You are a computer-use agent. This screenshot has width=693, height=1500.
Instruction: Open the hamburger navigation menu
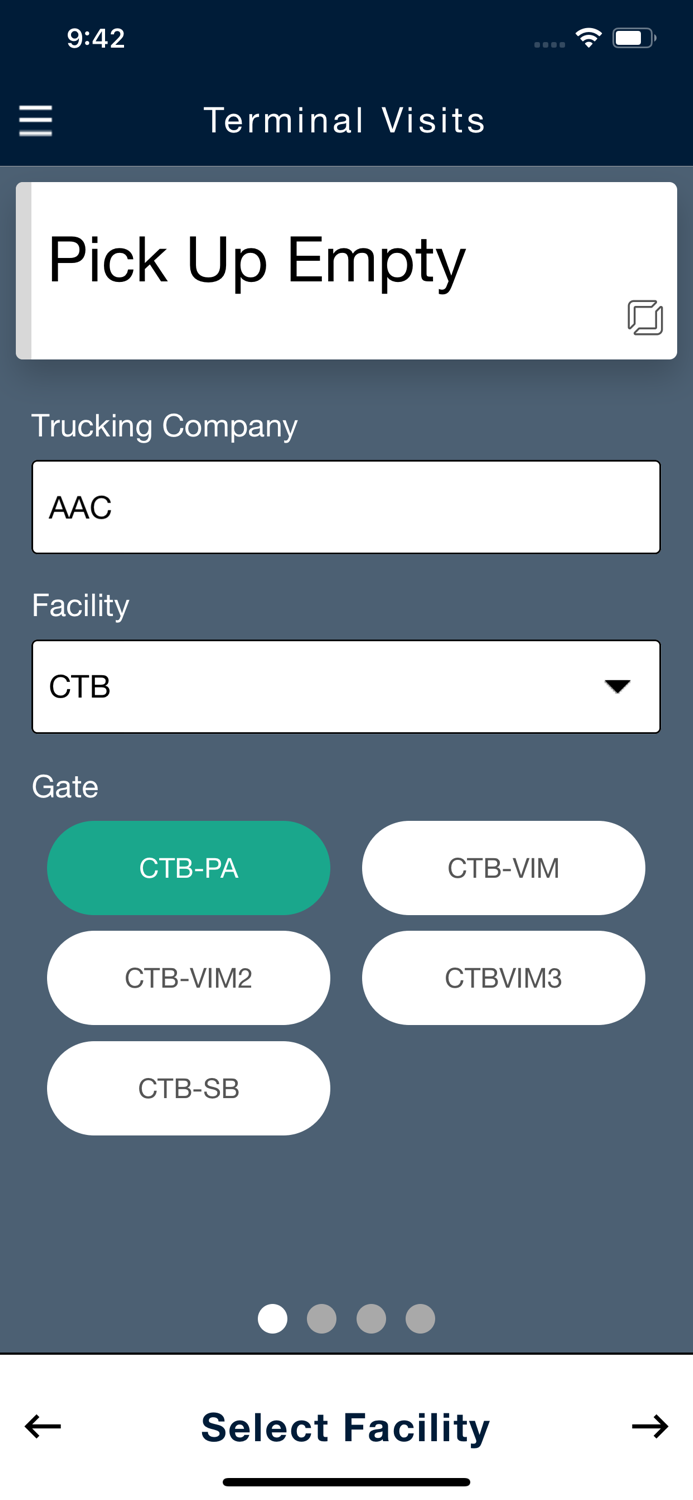coord(35,120)
